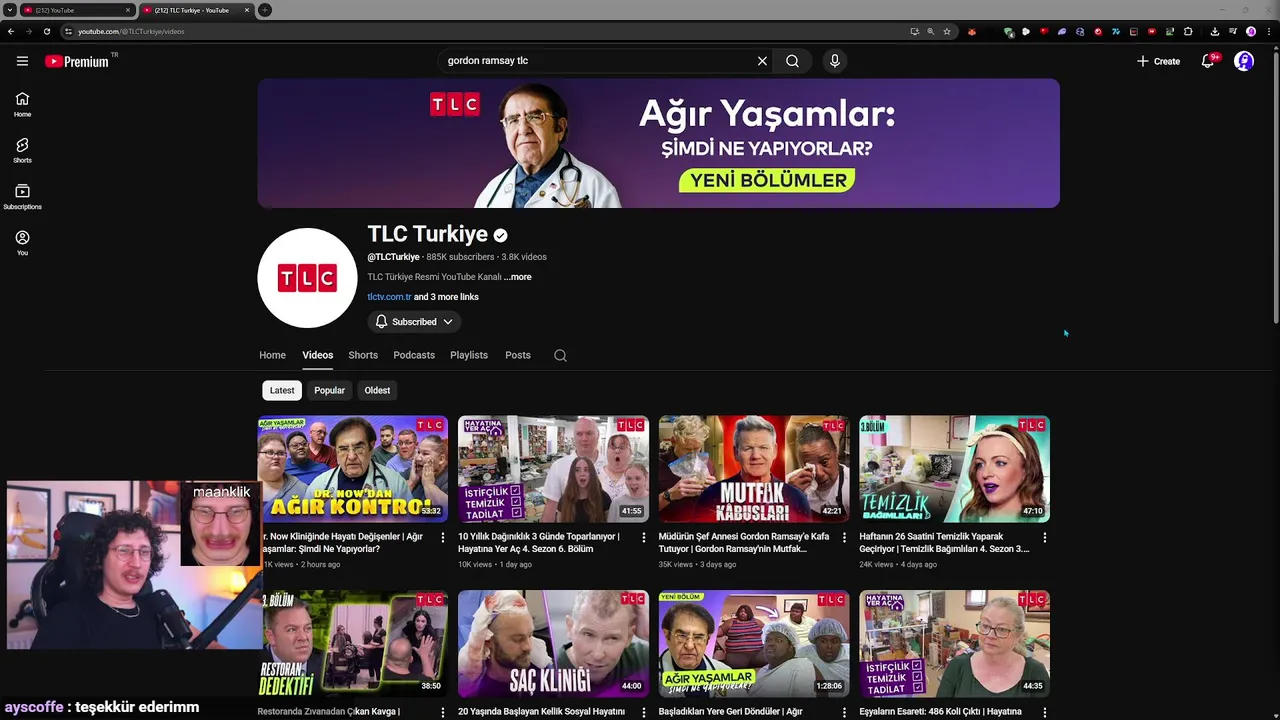Open options for Eşyaların Esareti video
This screenshot has width=1280, height=720.
[x=1045, y=712]
